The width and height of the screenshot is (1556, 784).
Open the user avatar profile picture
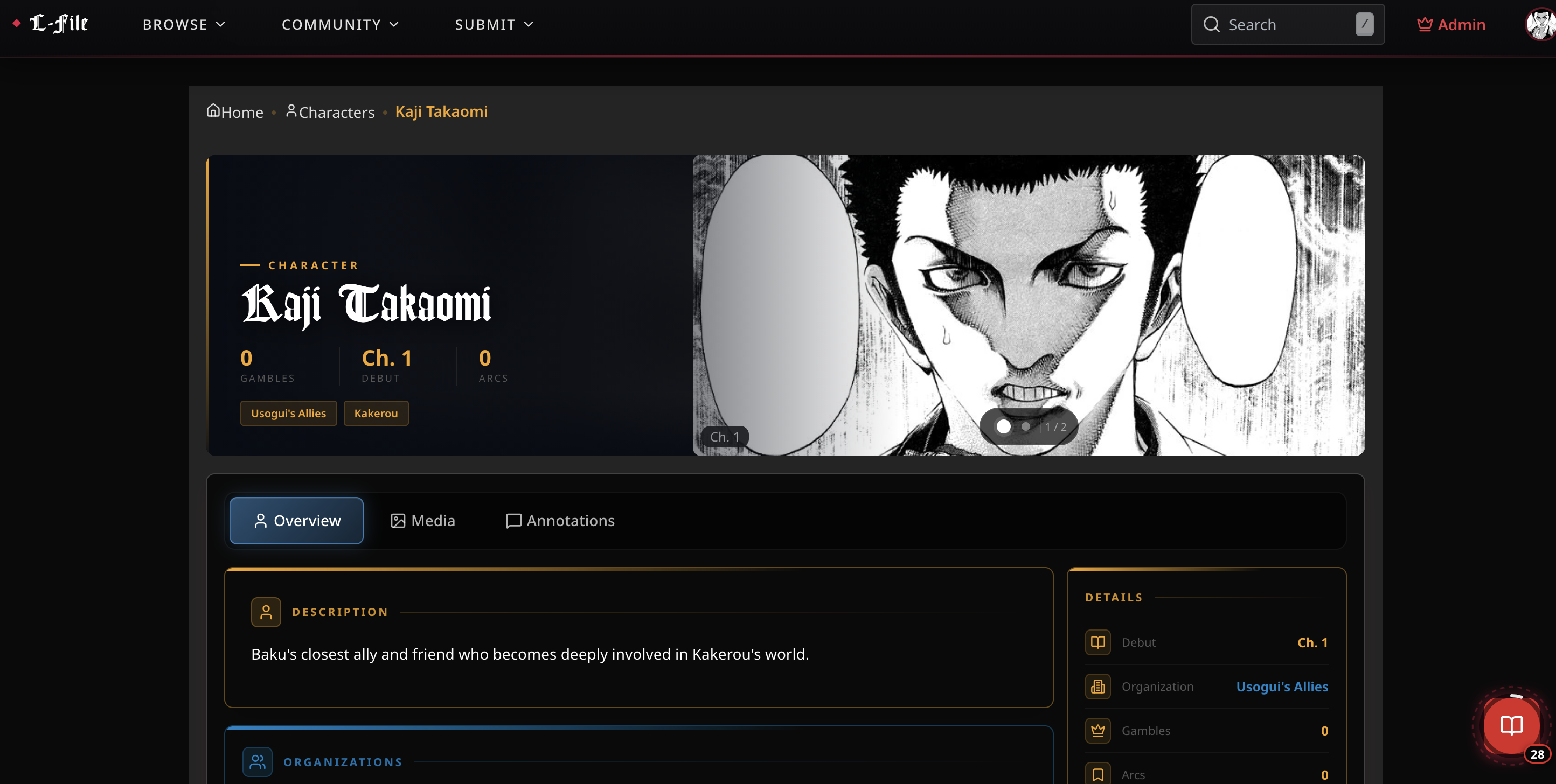pos(1540,24)
